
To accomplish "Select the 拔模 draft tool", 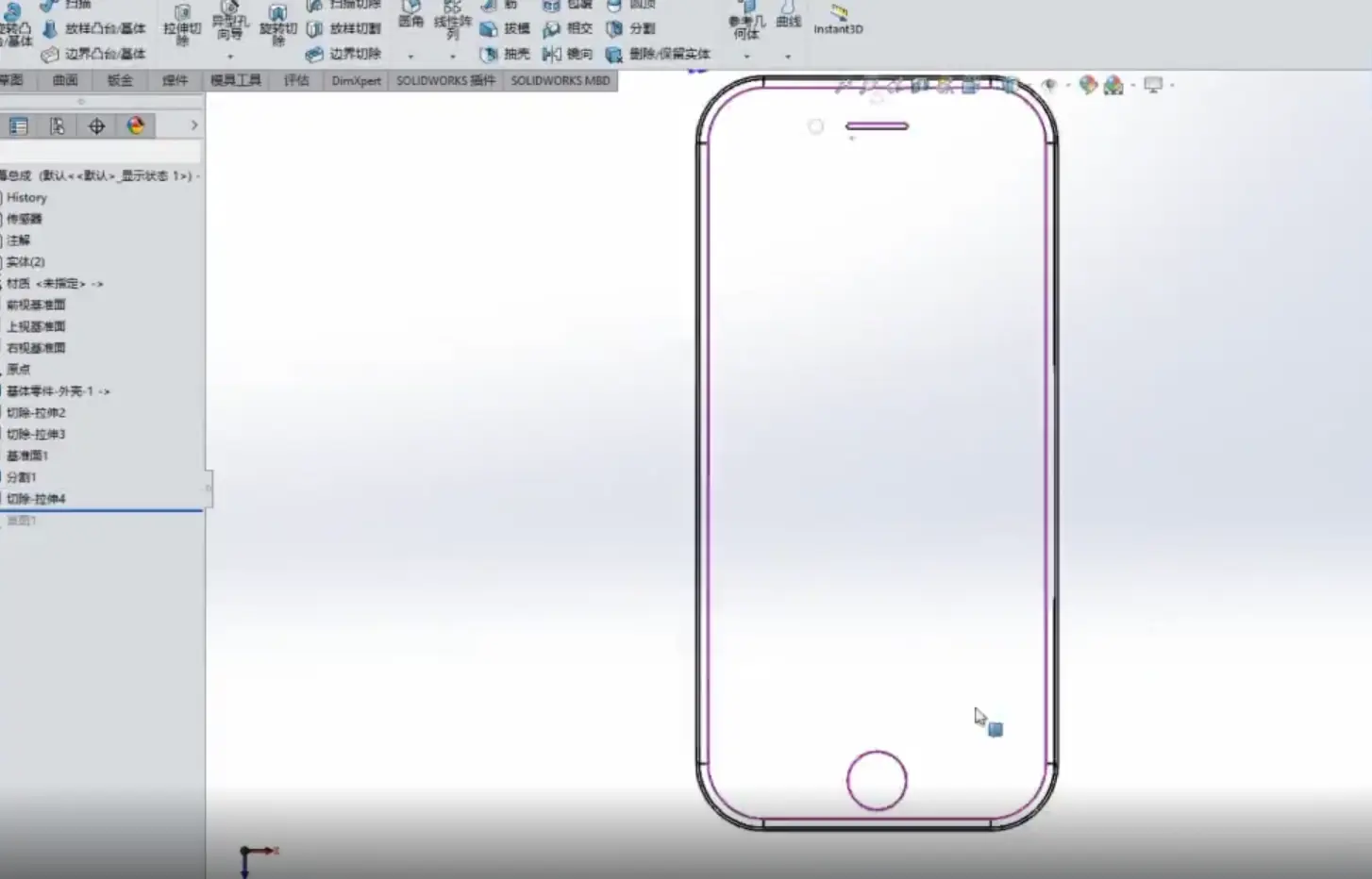I will (506, 29).
